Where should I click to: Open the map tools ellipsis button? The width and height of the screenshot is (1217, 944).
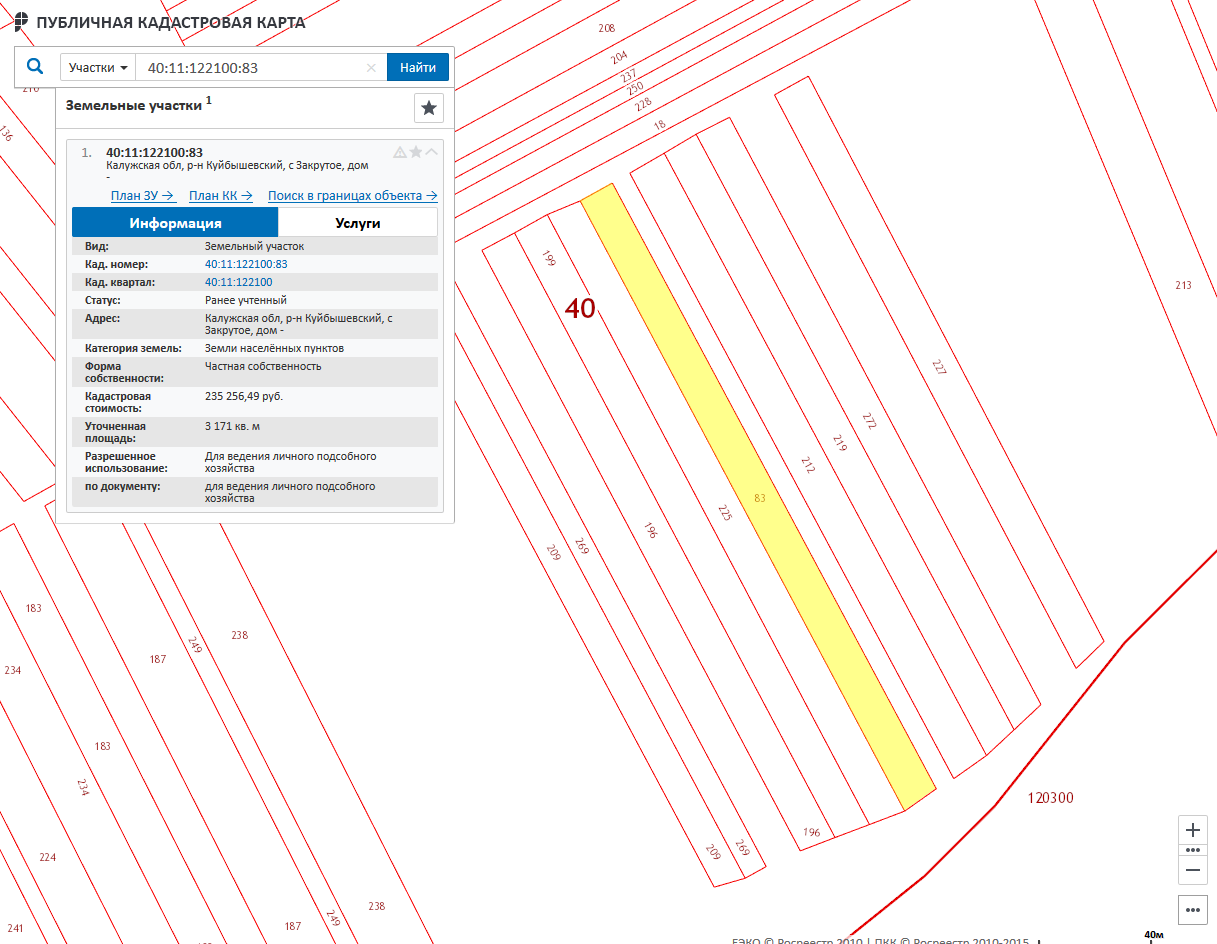(1192, 910)
